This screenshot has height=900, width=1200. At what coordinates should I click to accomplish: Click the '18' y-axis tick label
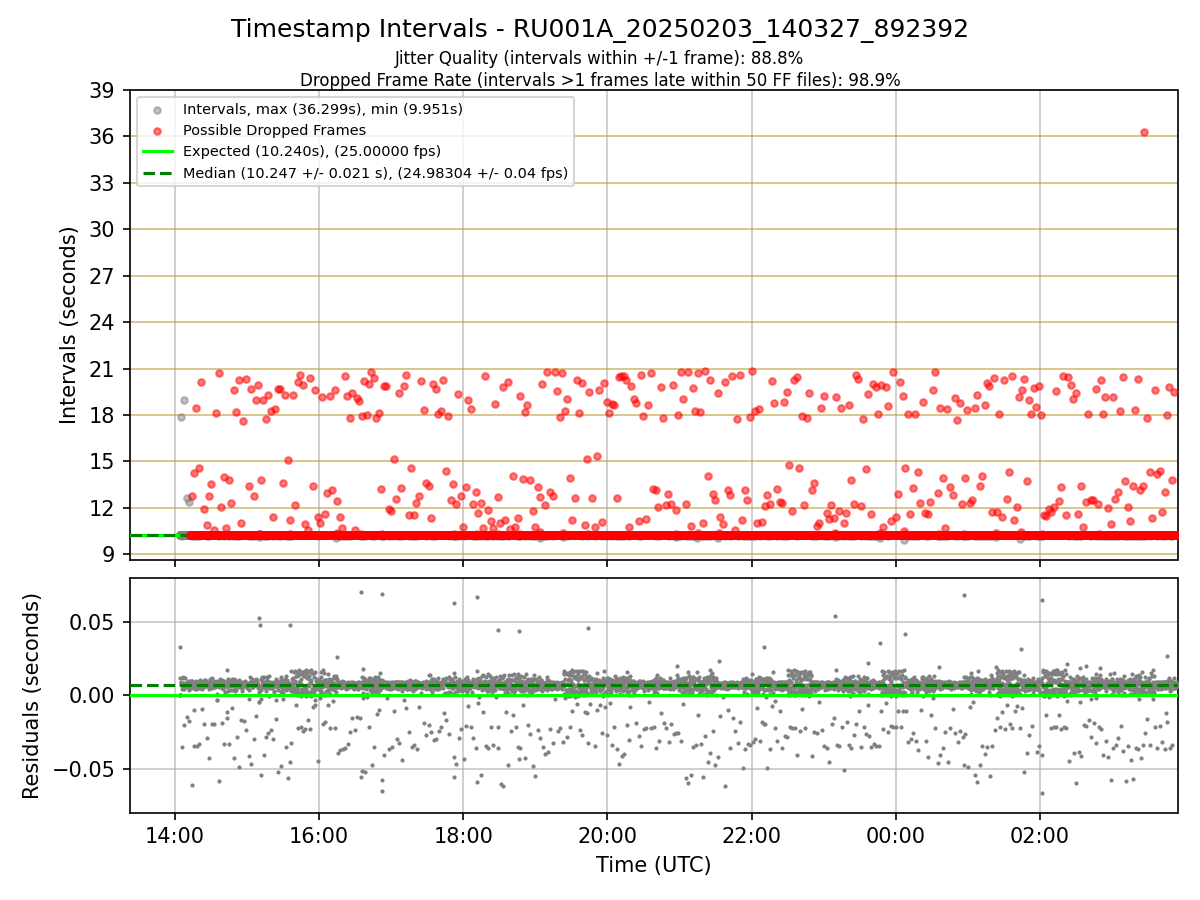coord(104,415)
